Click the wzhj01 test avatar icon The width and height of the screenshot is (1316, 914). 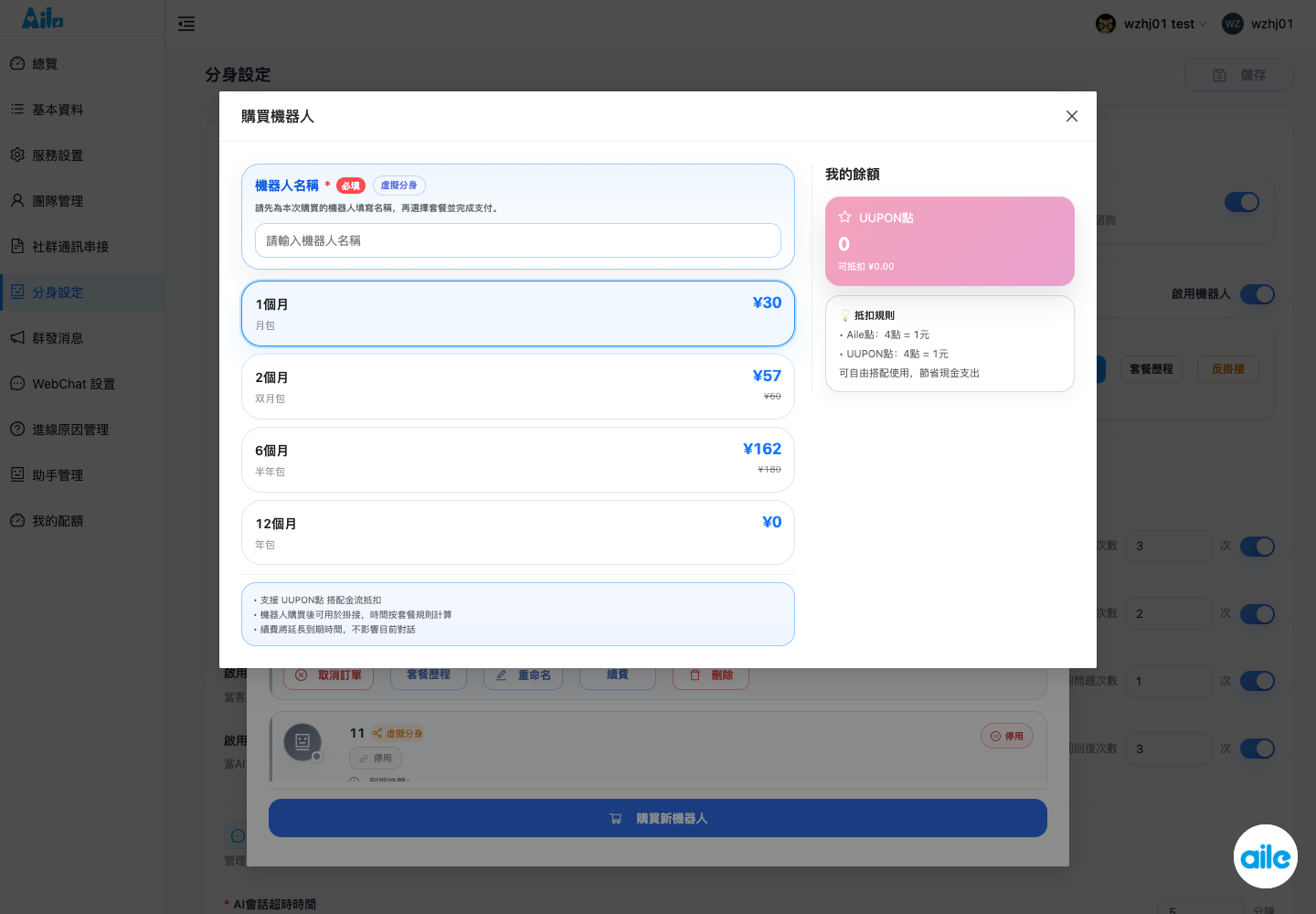(1106, 24)
